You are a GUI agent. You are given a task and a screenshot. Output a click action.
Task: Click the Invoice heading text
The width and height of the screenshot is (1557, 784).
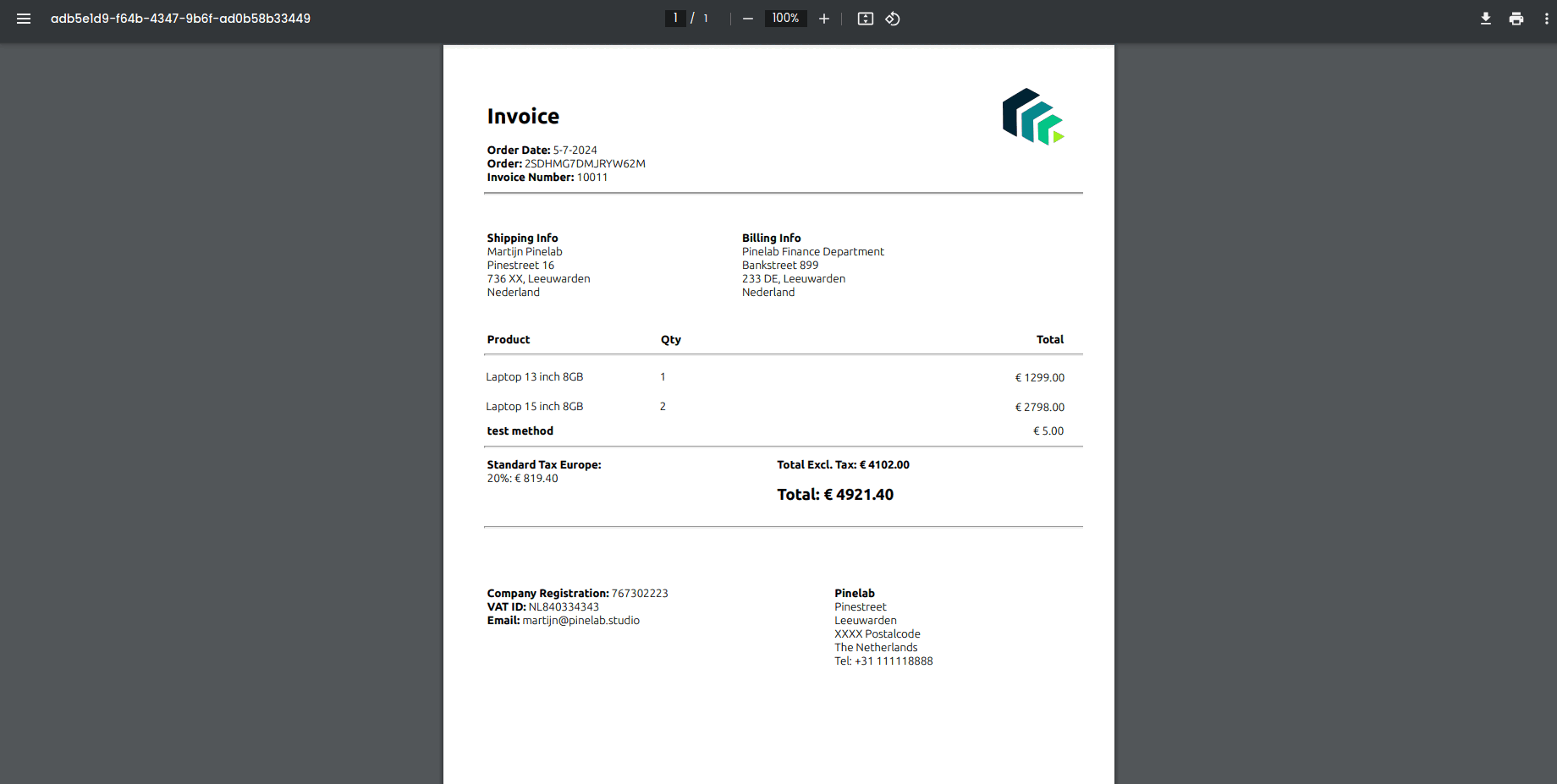click(522, 116)
